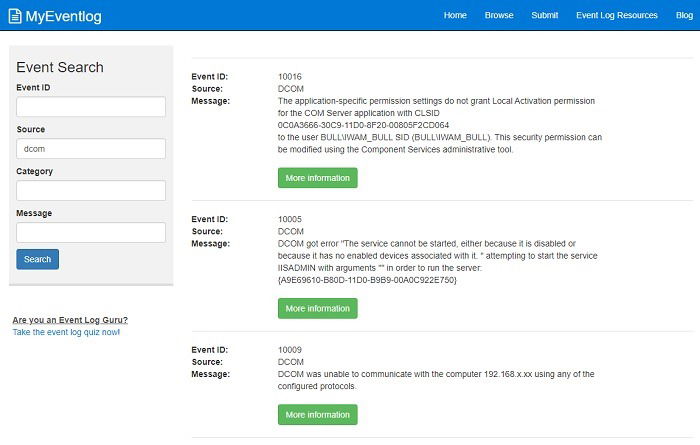Screen dimensions: 700x445
Task: Click the Are you an Event Log Guru heading
Action: point(70,320)
